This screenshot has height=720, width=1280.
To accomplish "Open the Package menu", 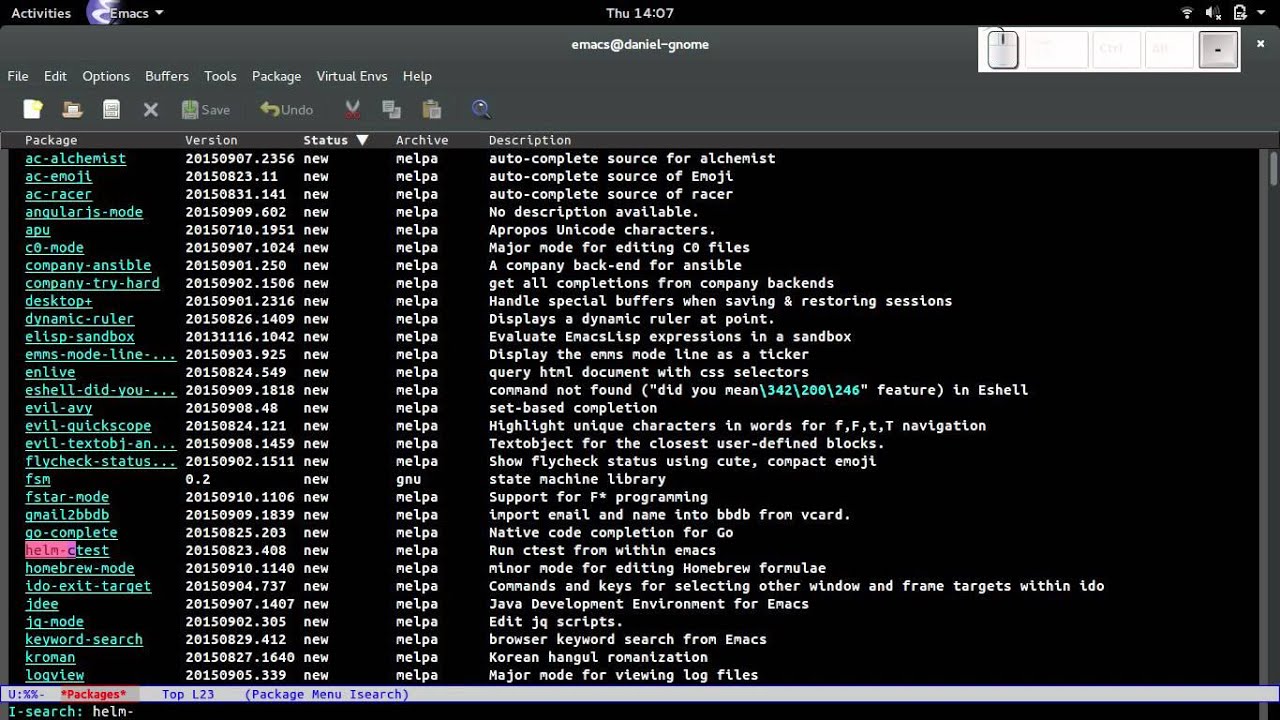I will tap(276, 76).
